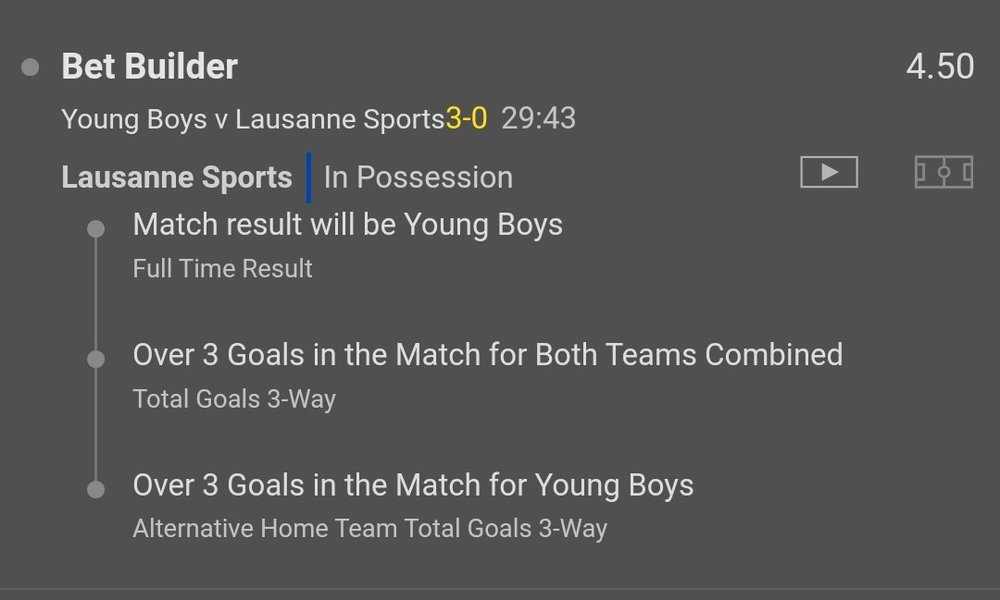Open the live stream video icon
This screenshot has height=600, width=1000.
[829, 173]
